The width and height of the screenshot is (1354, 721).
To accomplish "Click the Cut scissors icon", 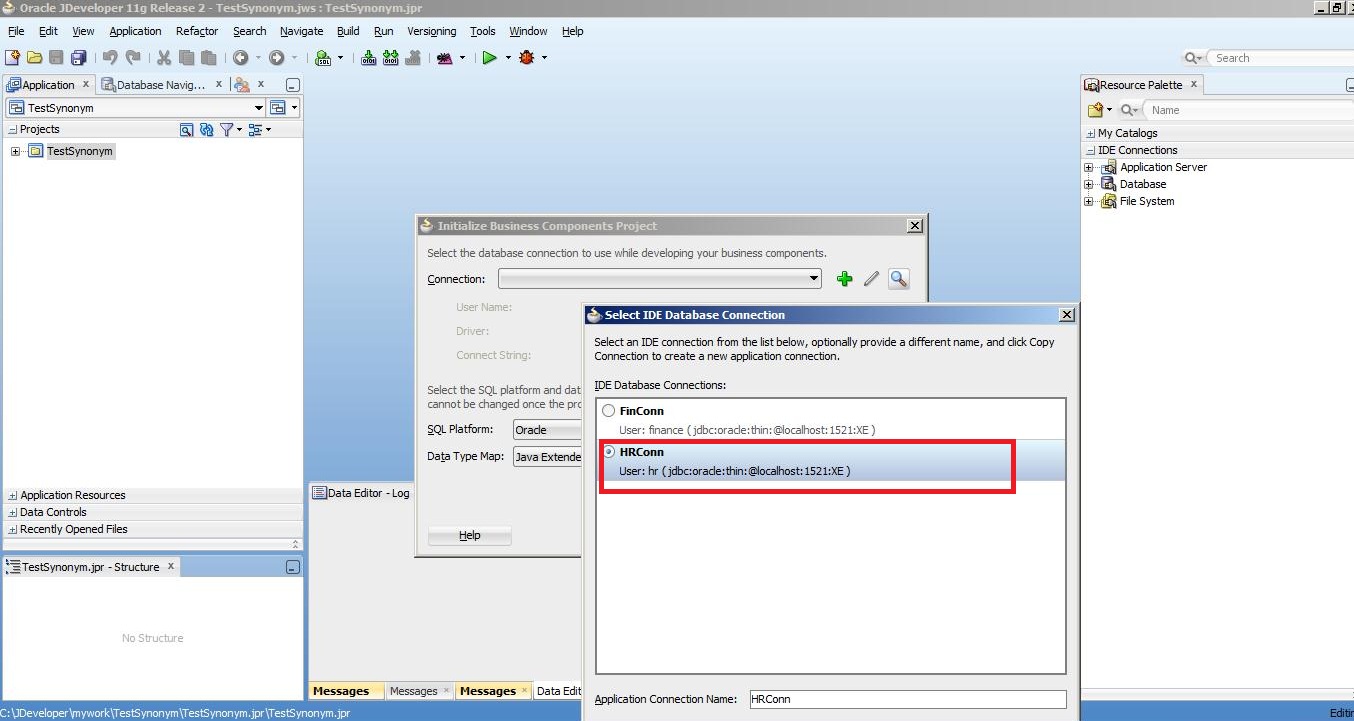I will pos(164,58).
